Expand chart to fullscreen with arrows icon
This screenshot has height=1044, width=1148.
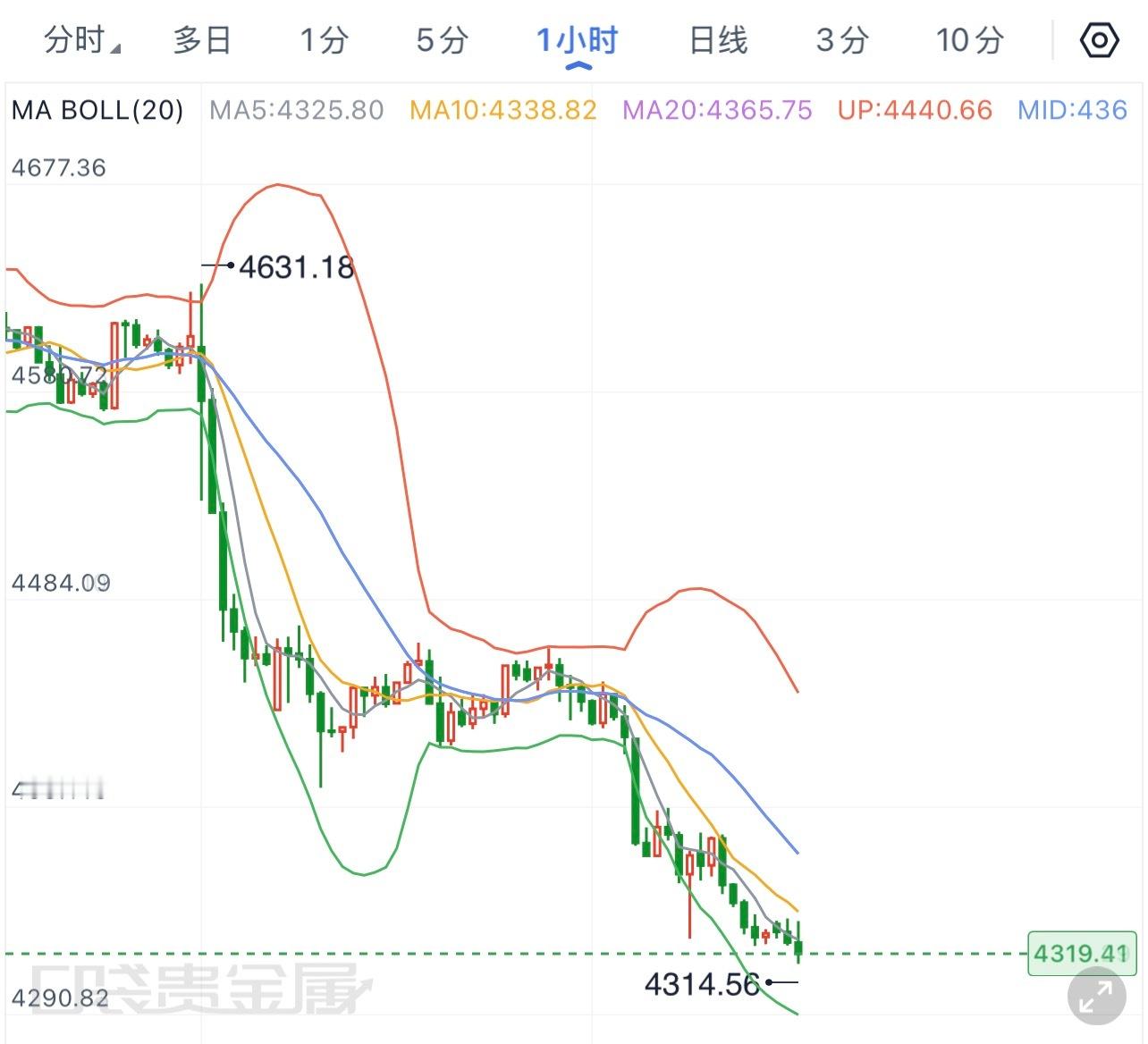1096,995
